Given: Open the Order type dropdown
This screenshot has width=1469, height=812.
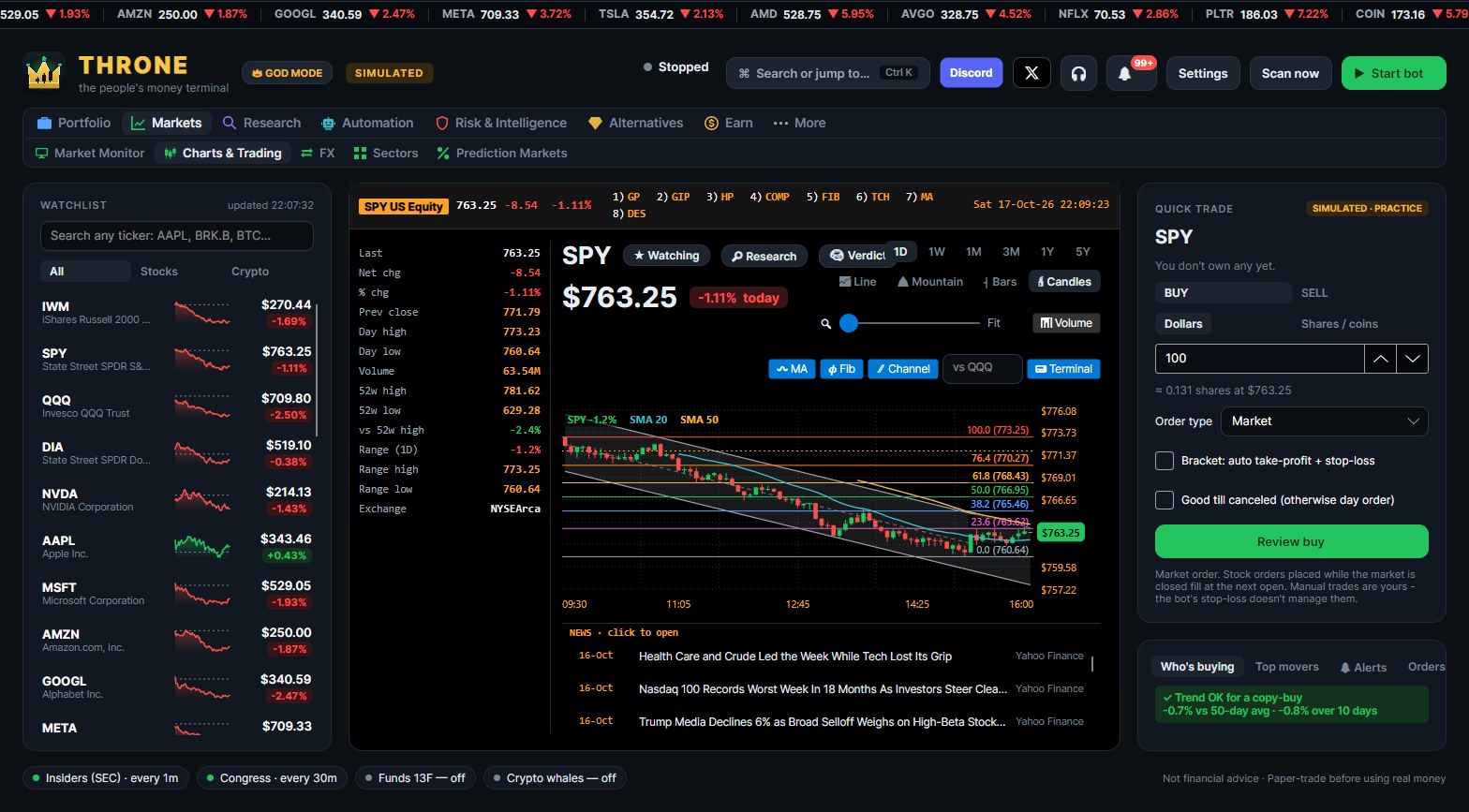Looking at the screenshot, I should [x=1324, y=421].
